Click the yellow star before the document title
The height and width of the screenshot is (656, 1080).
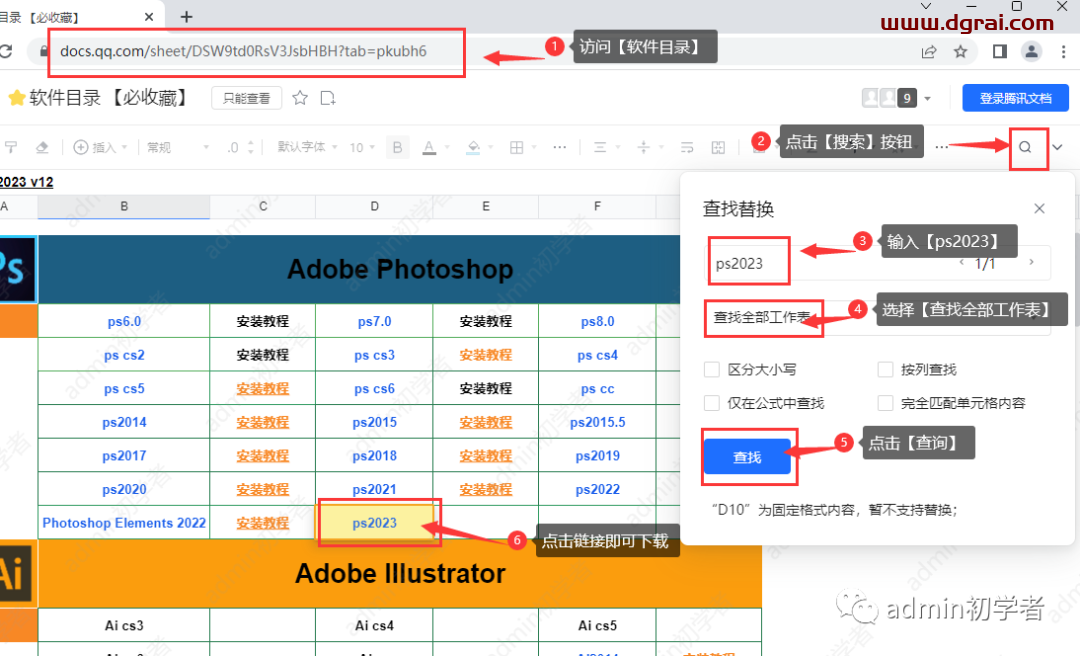coord(17,98)
